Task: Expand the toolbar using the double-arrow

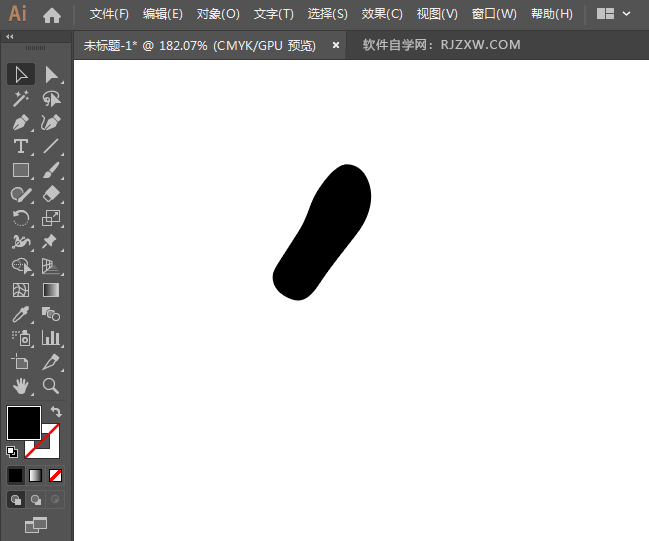Action: 10,36
